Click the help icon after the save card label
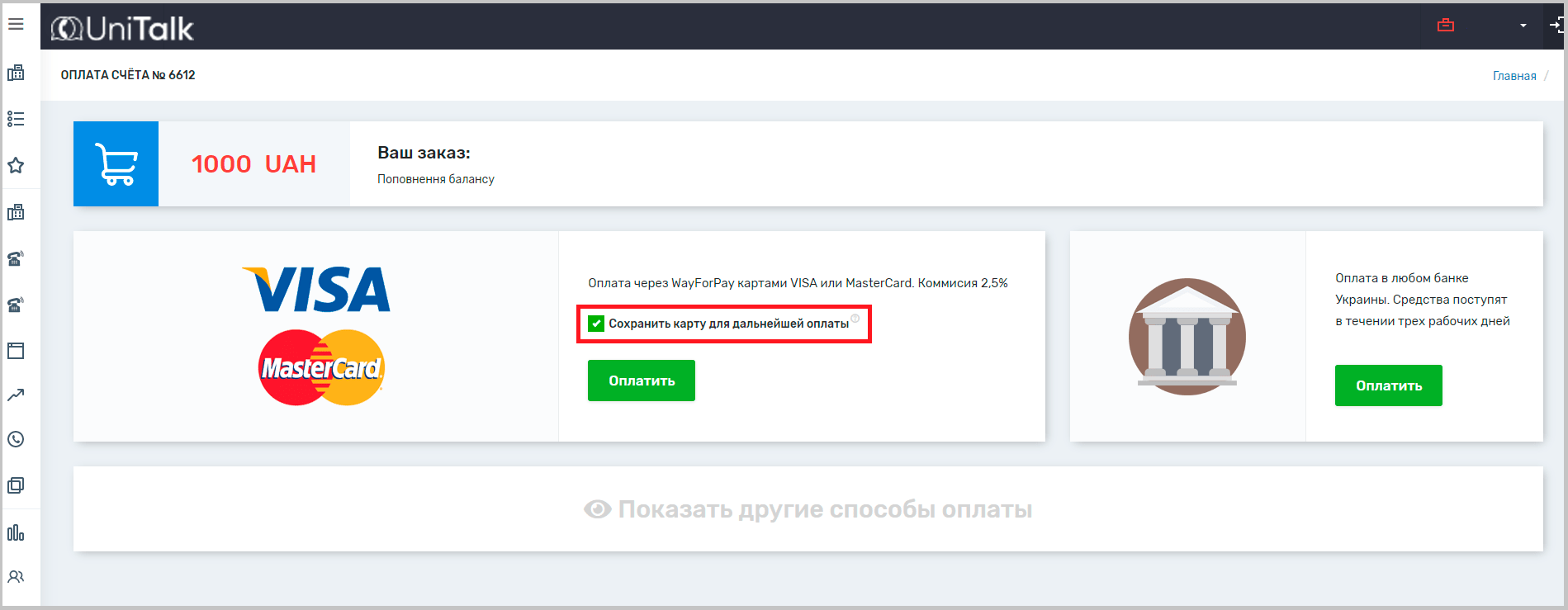This screenshot has width=1568, height=610. [855, 319]
